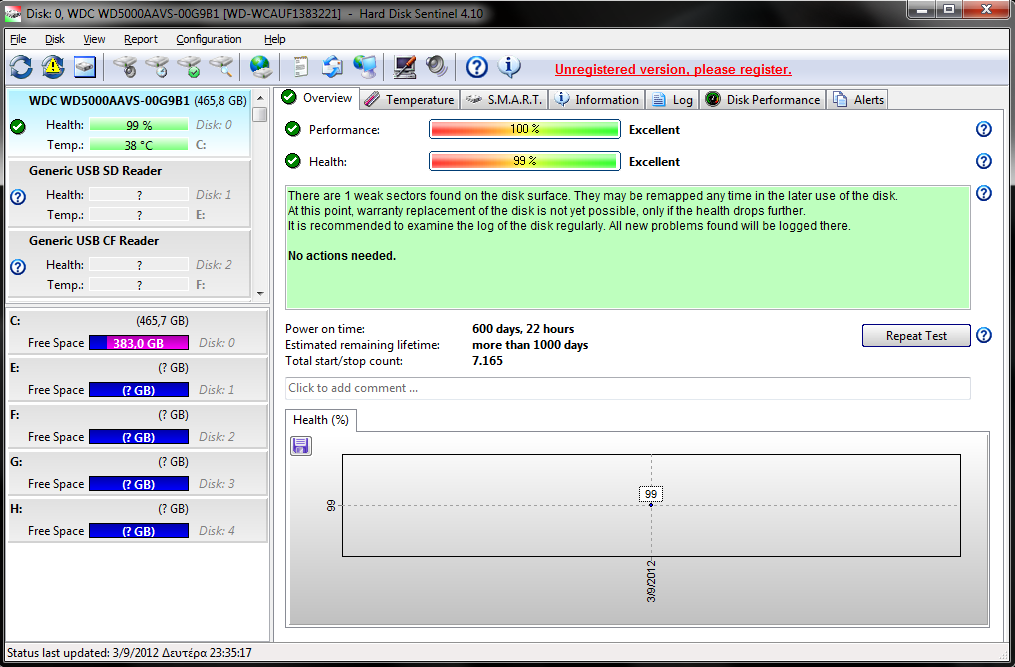
Task: Click help icon beside Performance bar
Action: pyautogui.click(x=983, y=130)
